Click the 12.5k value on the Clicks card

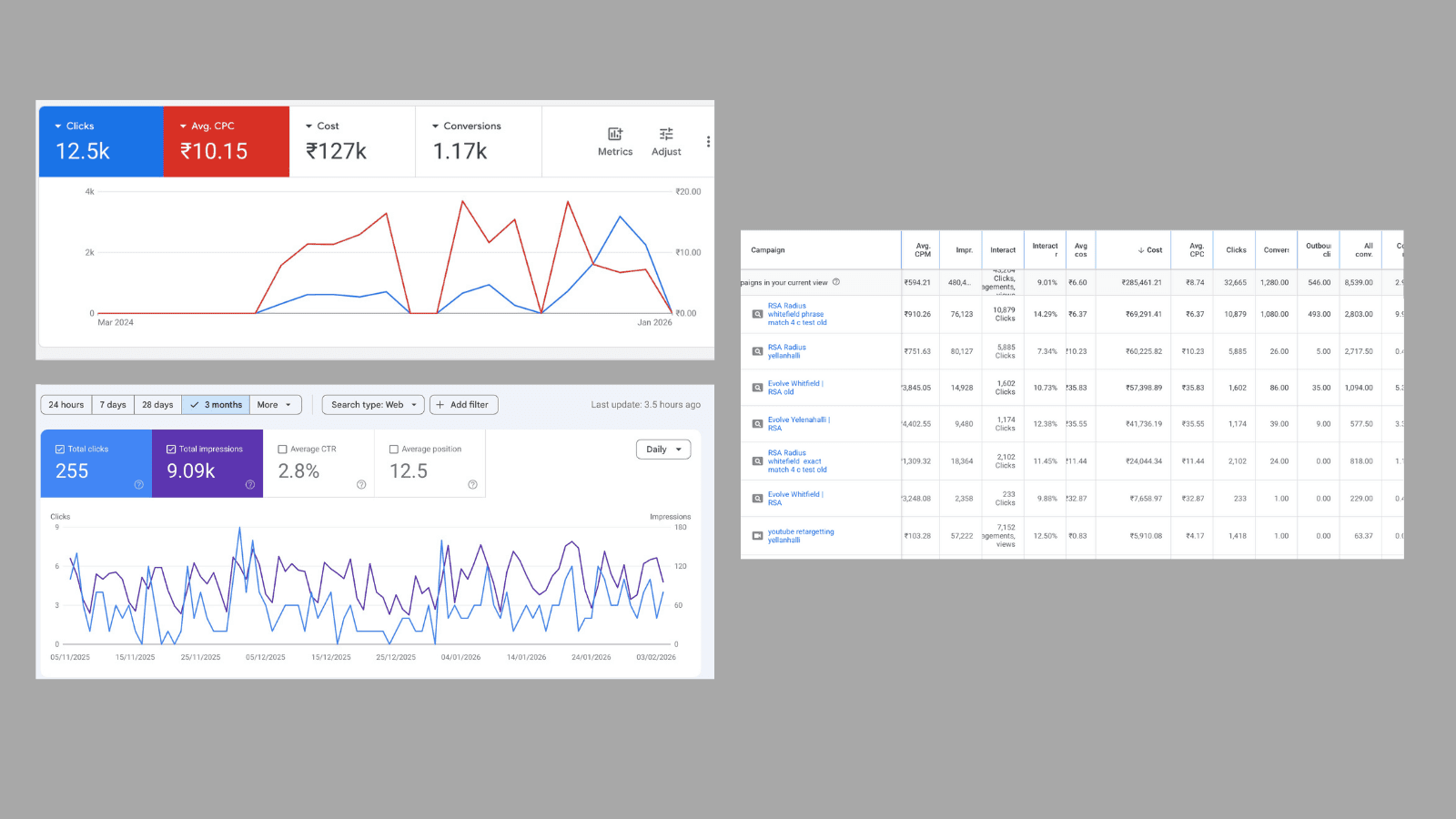click(x=83, y=152)
